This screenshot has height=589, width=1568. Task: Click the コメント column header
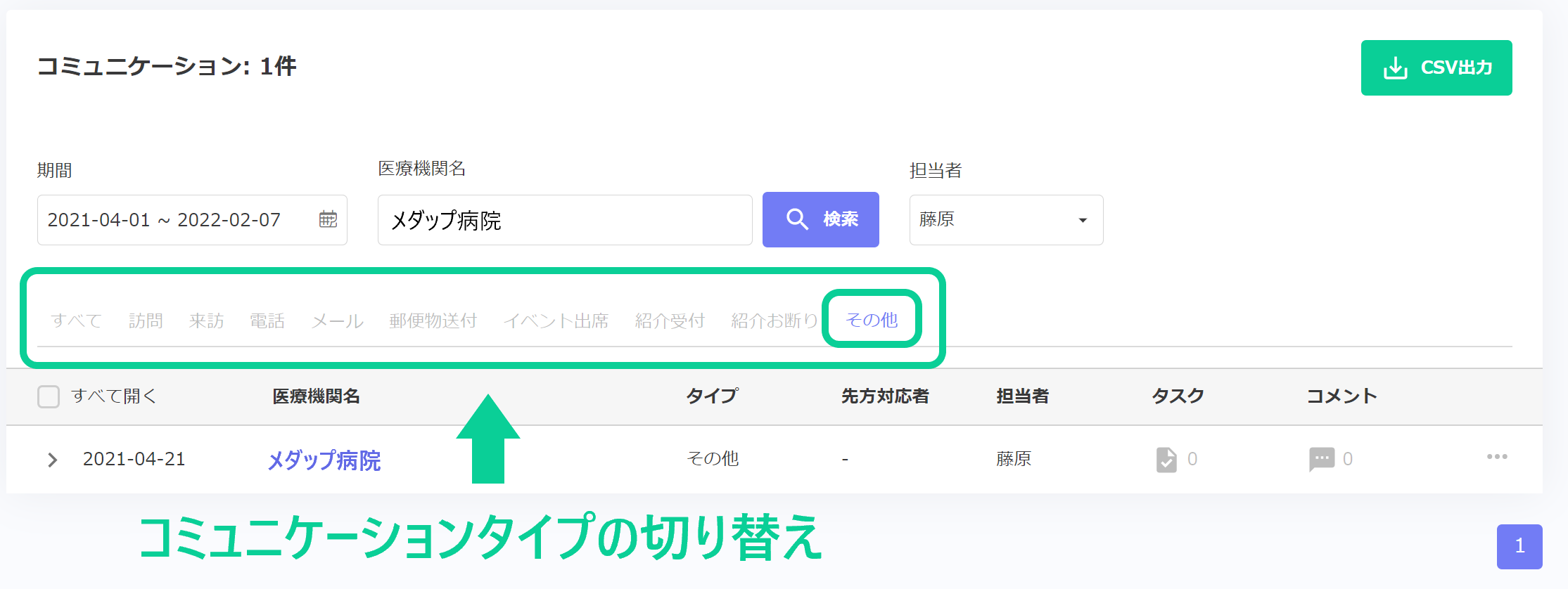pos(1341,396)
